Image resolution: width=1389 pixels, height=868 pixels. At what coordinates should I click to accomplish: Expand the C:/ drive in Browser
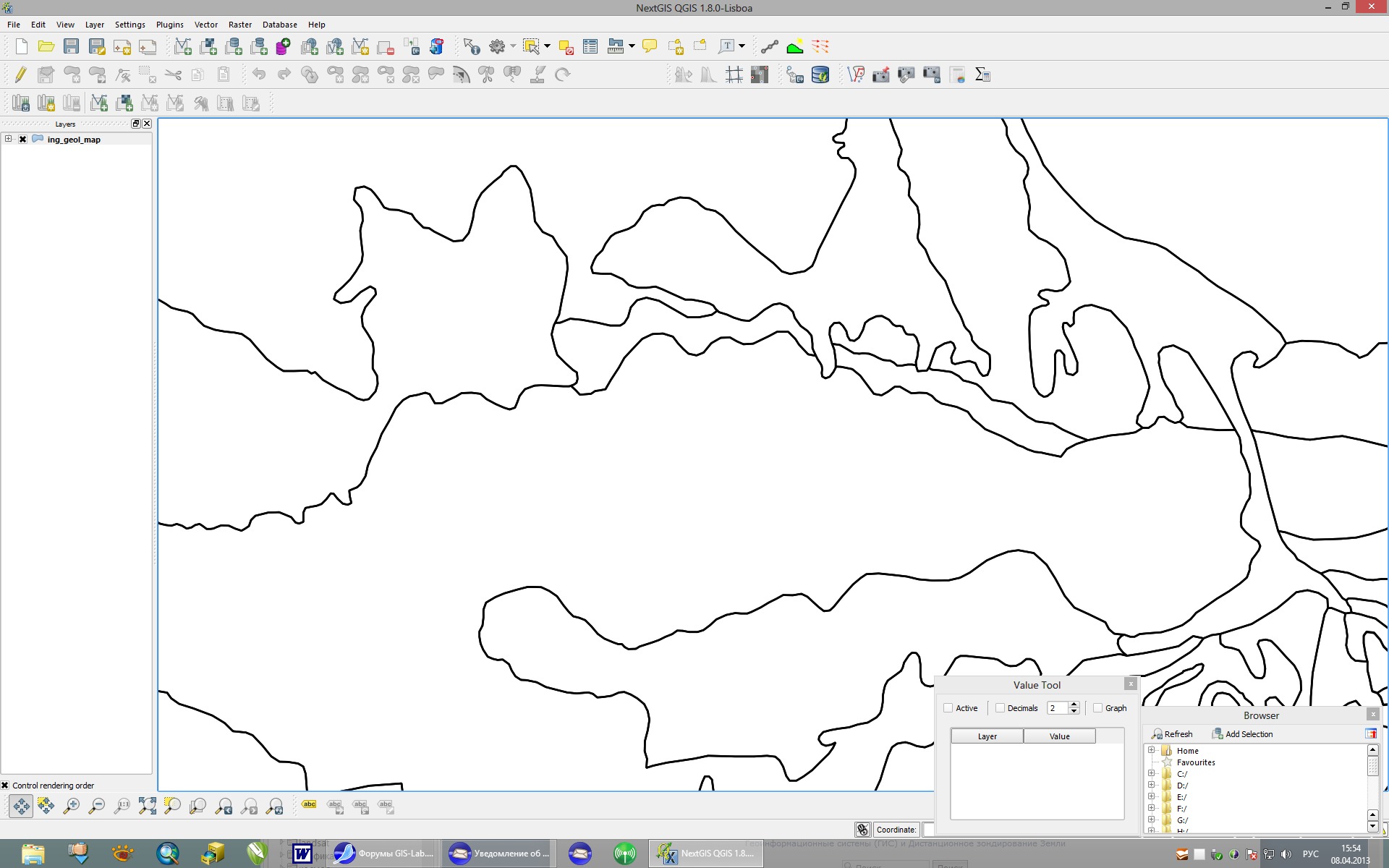1151,774
